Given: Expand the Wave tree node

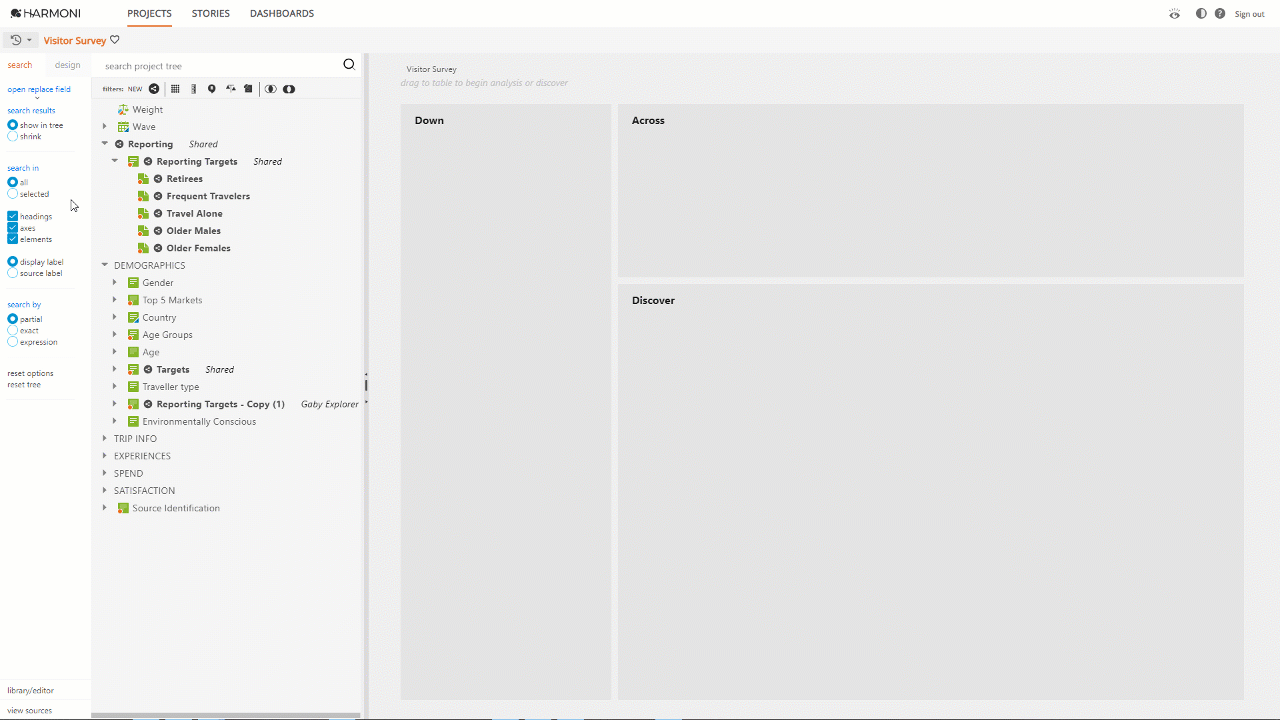Looking at the screenshot, I should click(105, 127).
